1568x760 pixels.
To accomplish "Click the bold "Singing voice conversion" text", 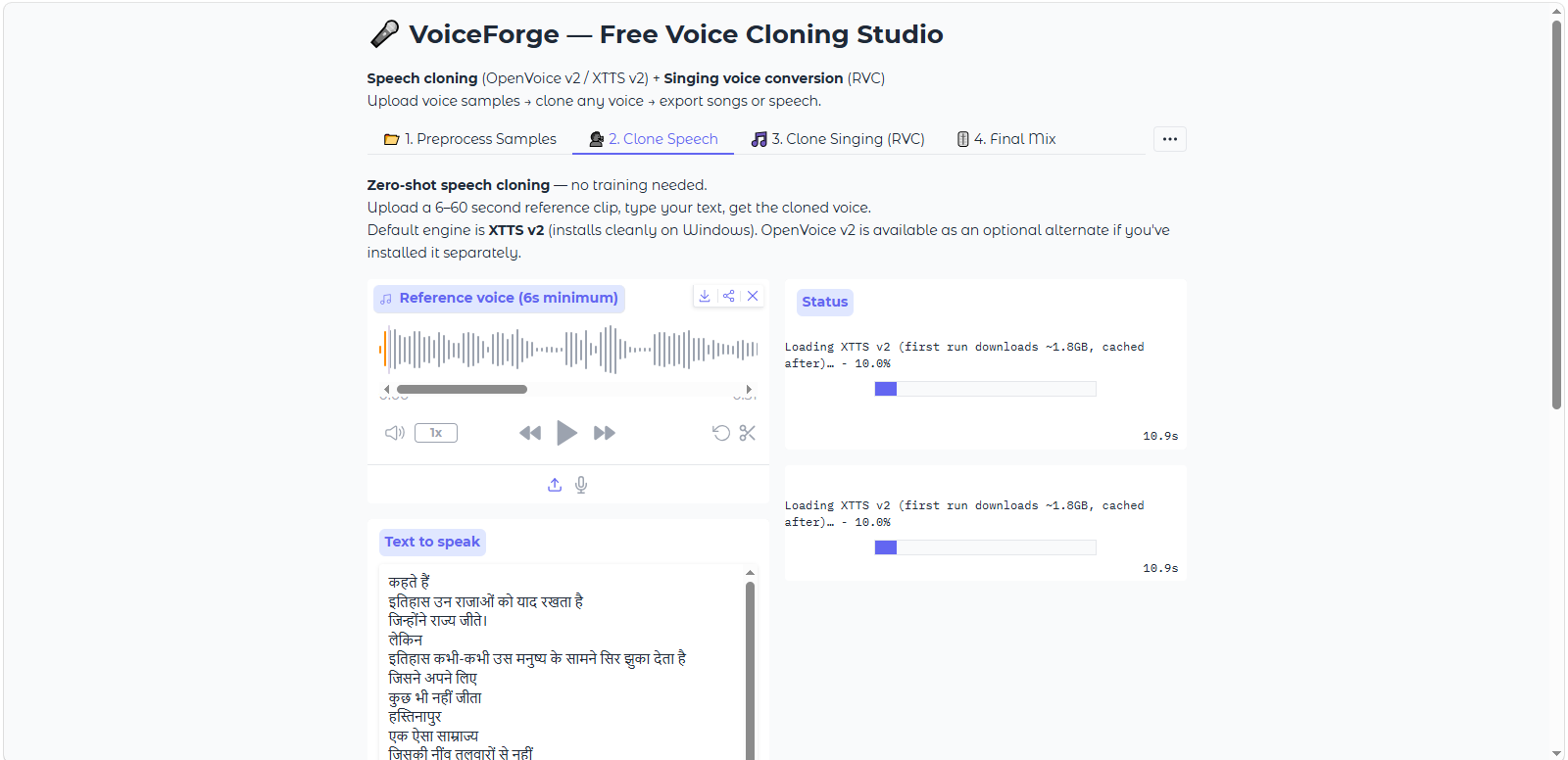I will 754,78.
